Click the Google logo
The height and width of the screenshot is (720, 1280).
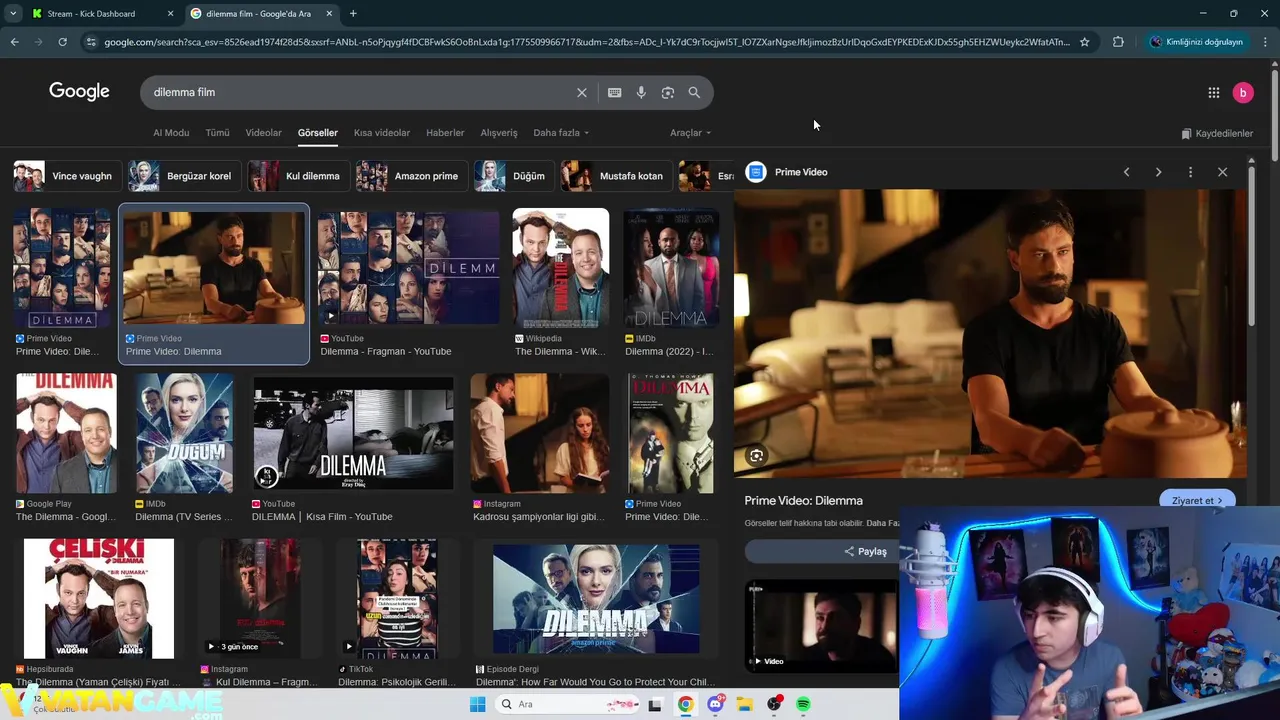tap(79, 92)
